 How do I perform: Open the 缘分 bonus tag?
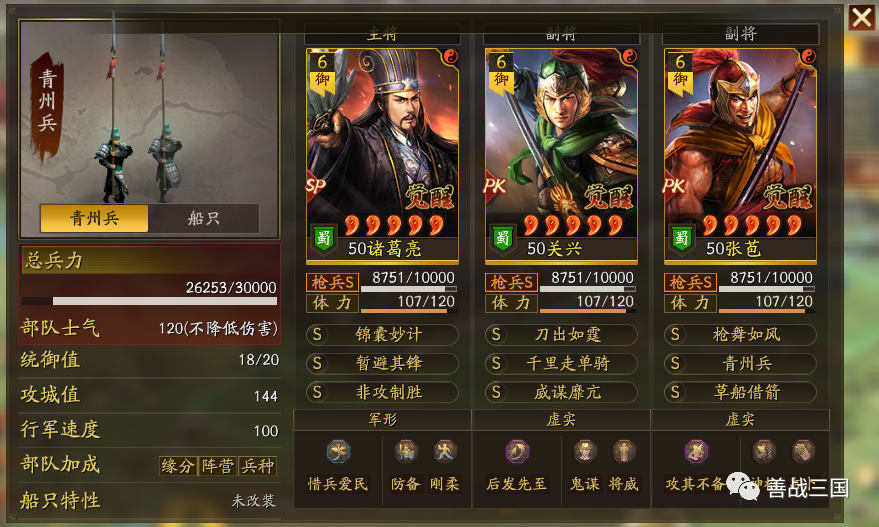pos(178,466)
